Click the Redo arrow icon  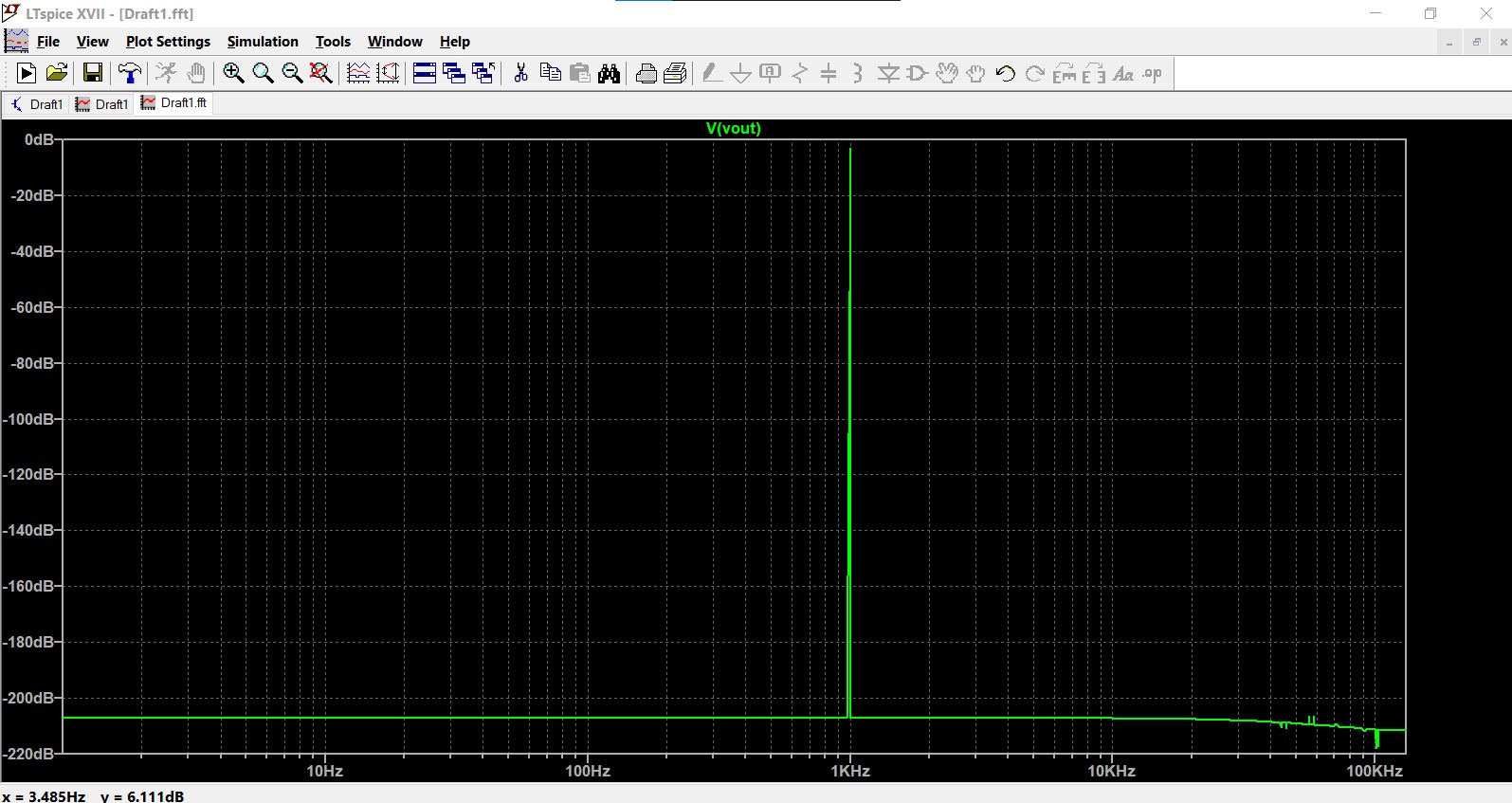pyautogui.click(x=1035, y=73)
